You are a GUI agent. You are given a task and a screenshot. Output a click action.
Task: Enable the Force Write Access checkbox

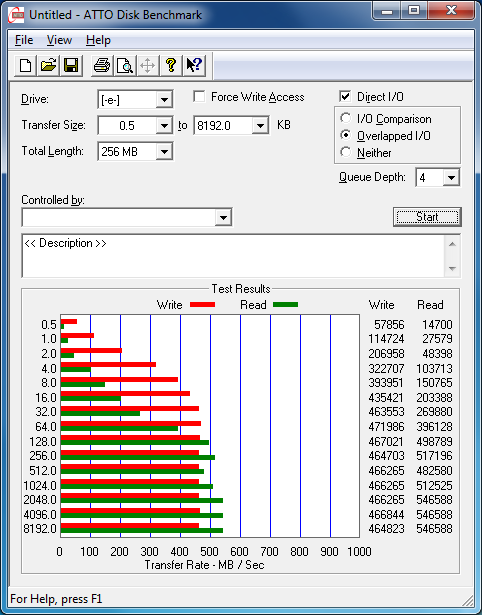pyautogui.click(x=199, y=96)
